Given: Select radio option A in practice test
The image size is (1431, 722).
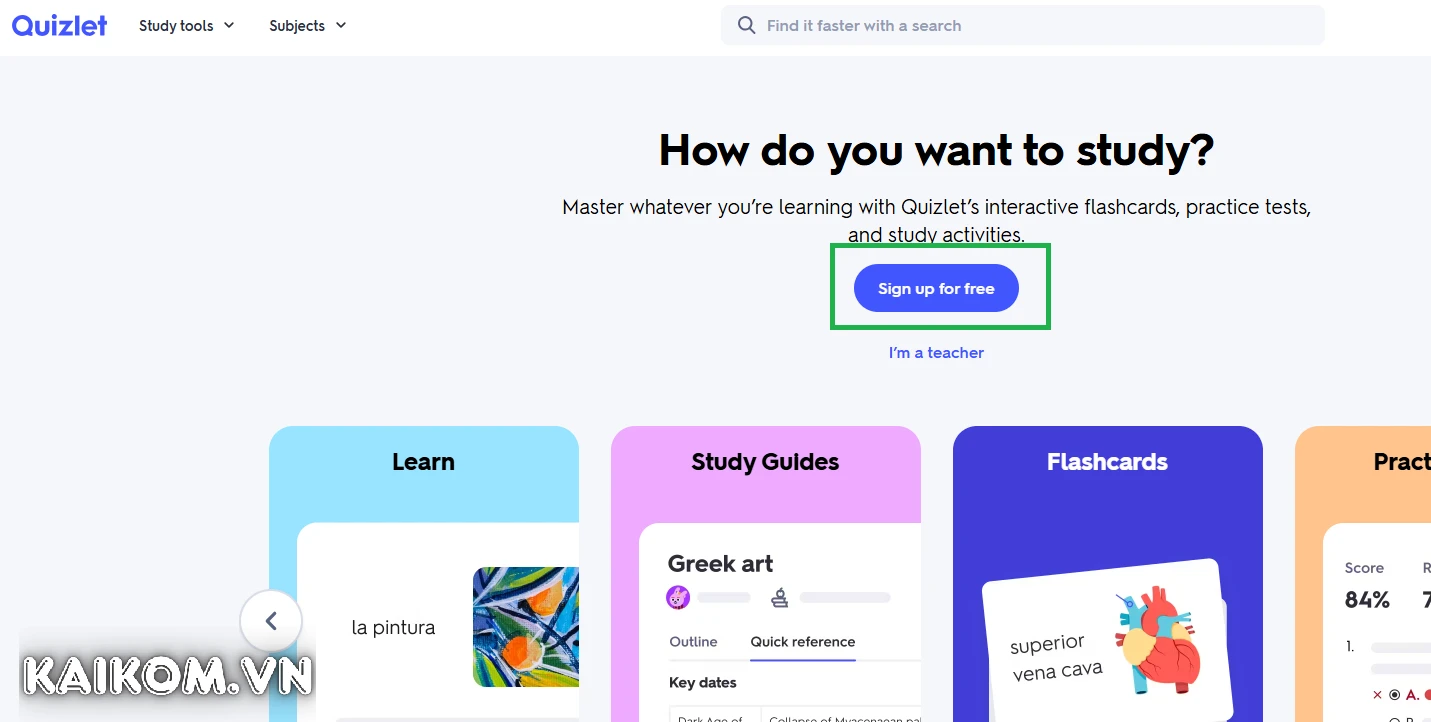Looking at the screenshot, I should click(x=1394, y=694).
